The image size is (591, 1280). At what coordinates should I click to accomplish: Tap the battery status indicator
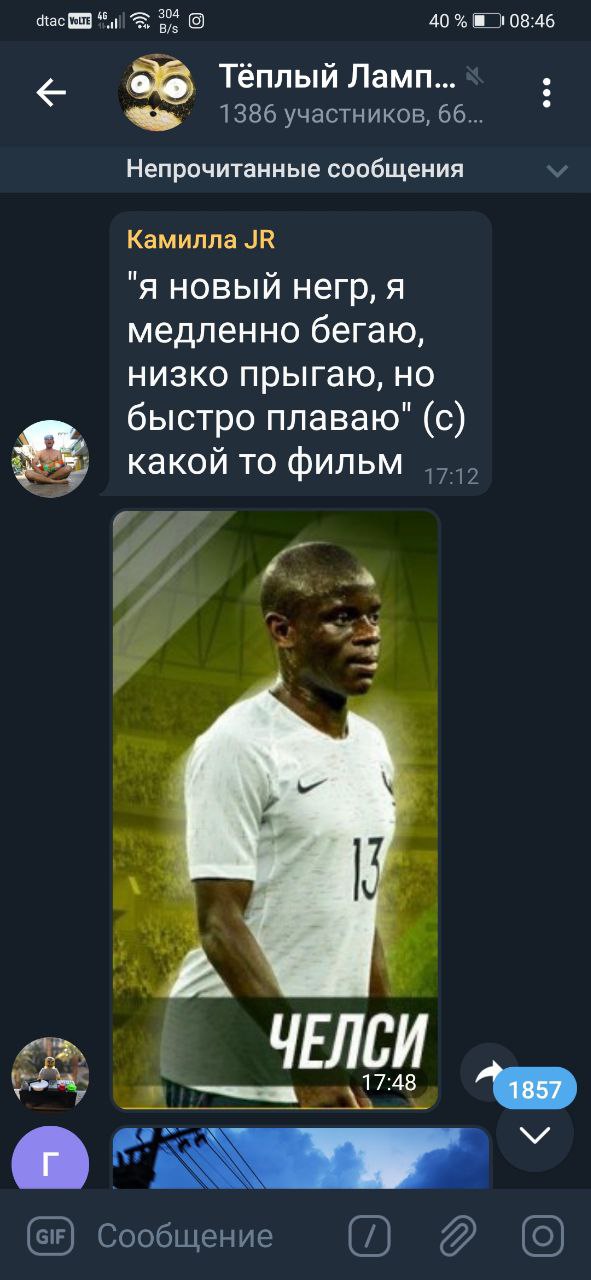[x=487, y=20]
